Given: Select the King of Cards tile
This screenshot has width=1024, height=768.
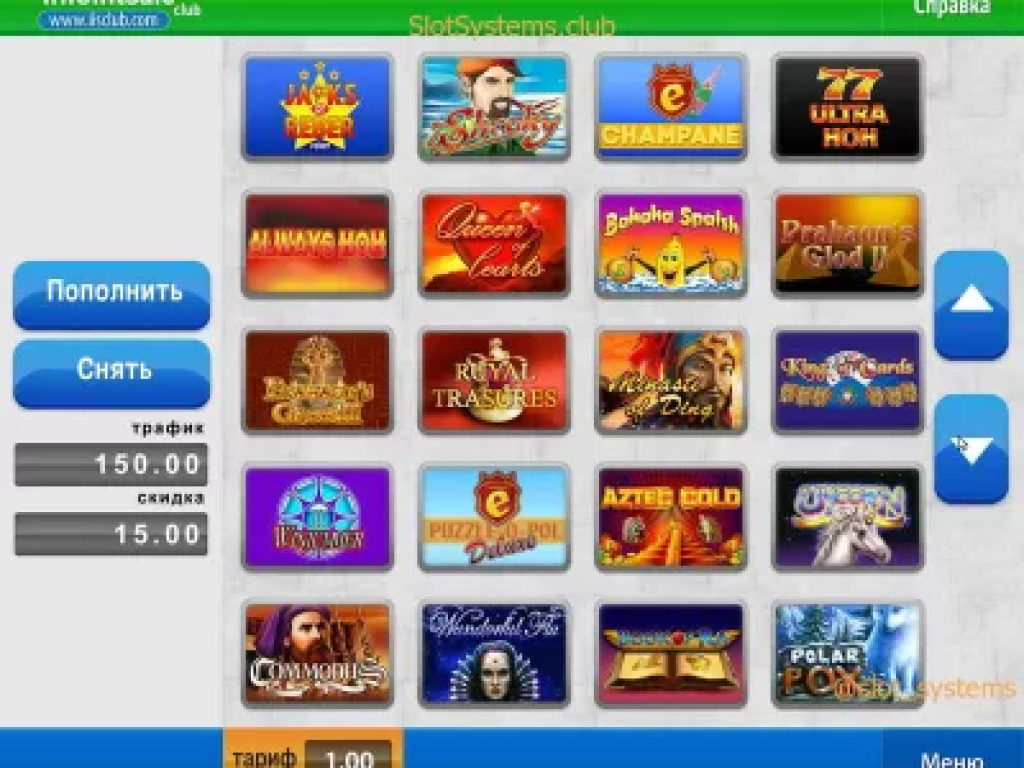Looking at the screenshot, I should pyautogui.click(x=848, y=381).
